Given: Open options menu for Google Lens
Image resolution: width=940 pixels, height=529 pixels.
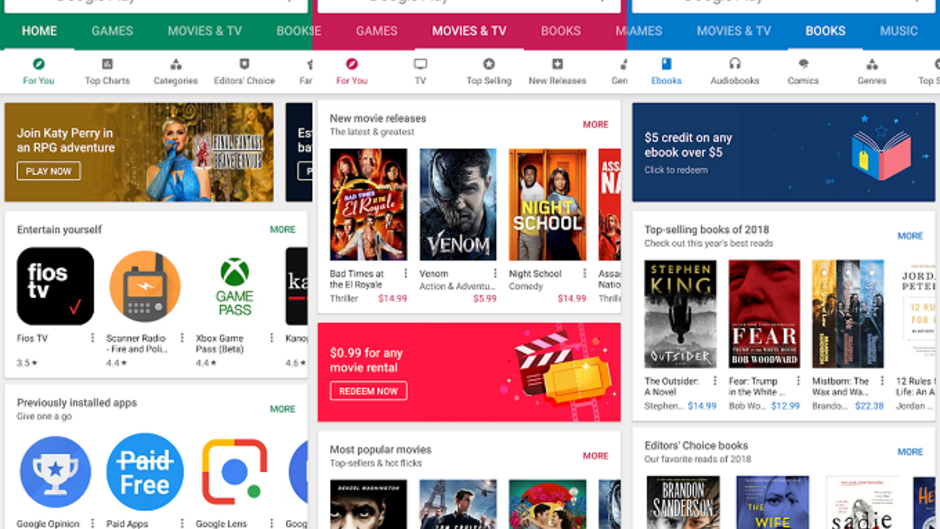Looking at the screenshot, I should [272, 524].
